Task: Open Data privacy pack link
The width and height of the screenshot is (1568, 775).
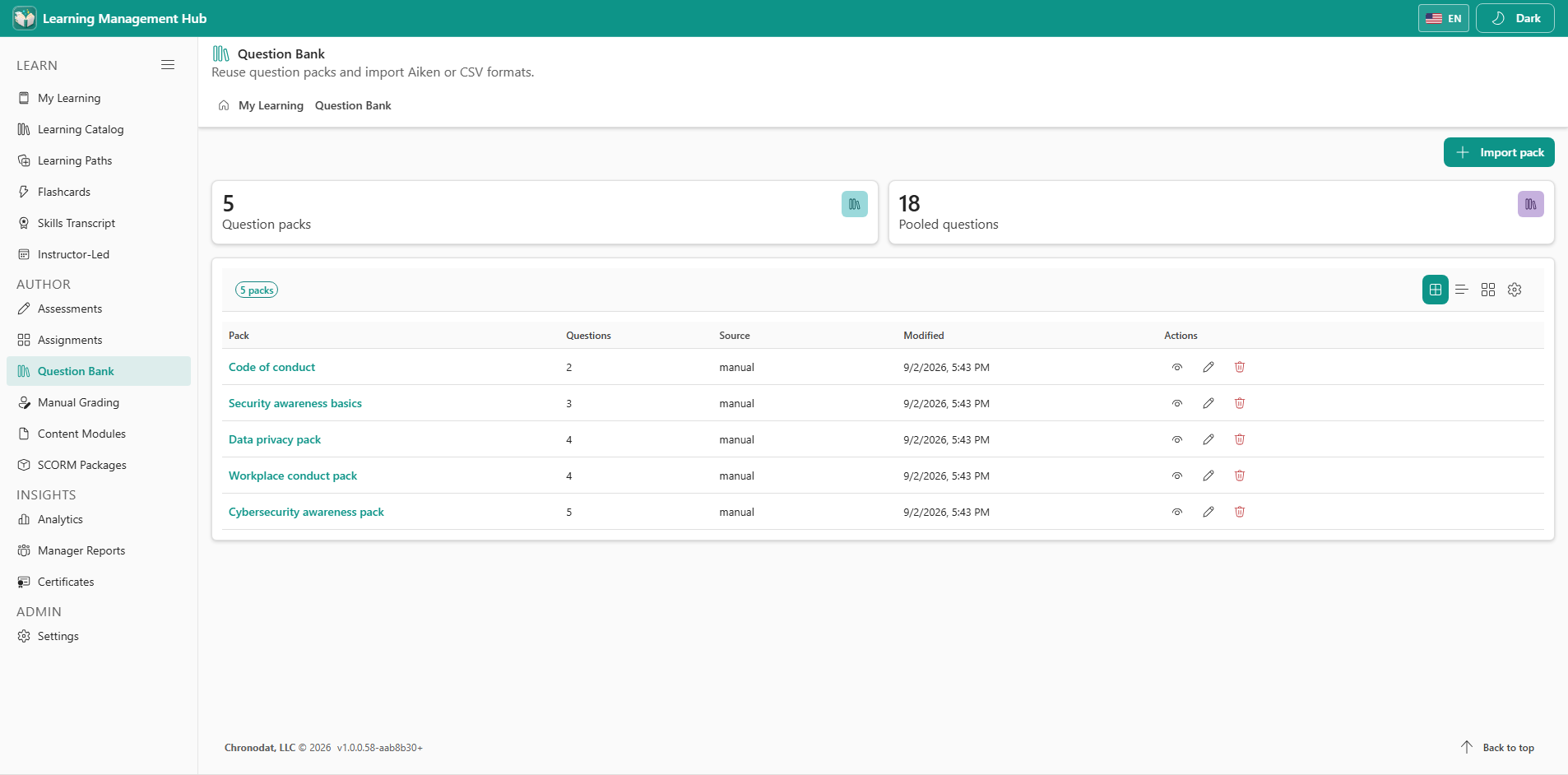Action: (x=275, y=439)
